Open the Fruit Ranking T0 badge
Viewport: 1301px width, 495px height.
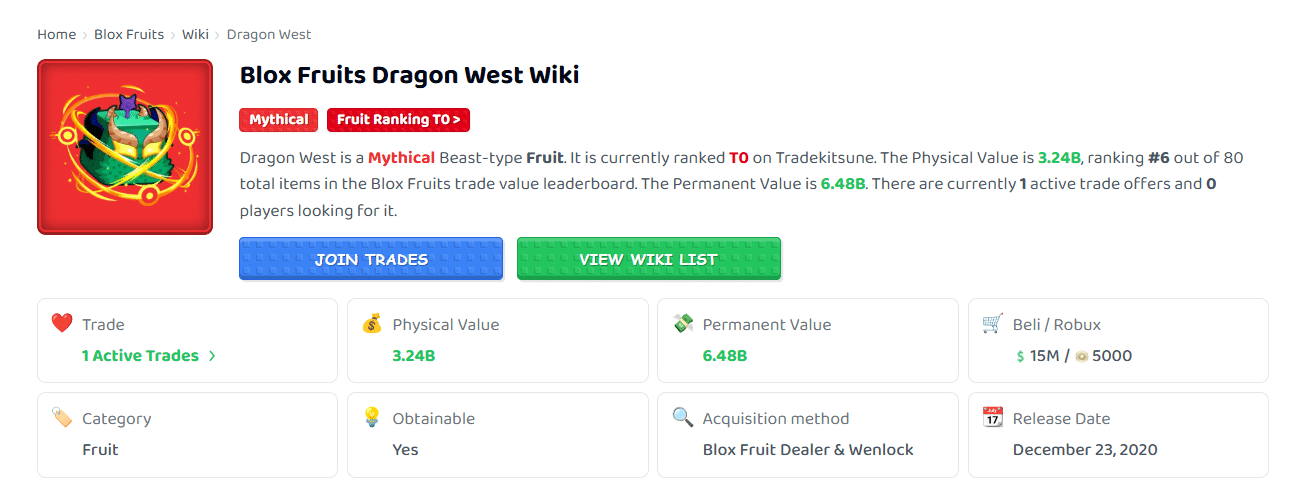[x=398, y=120]
